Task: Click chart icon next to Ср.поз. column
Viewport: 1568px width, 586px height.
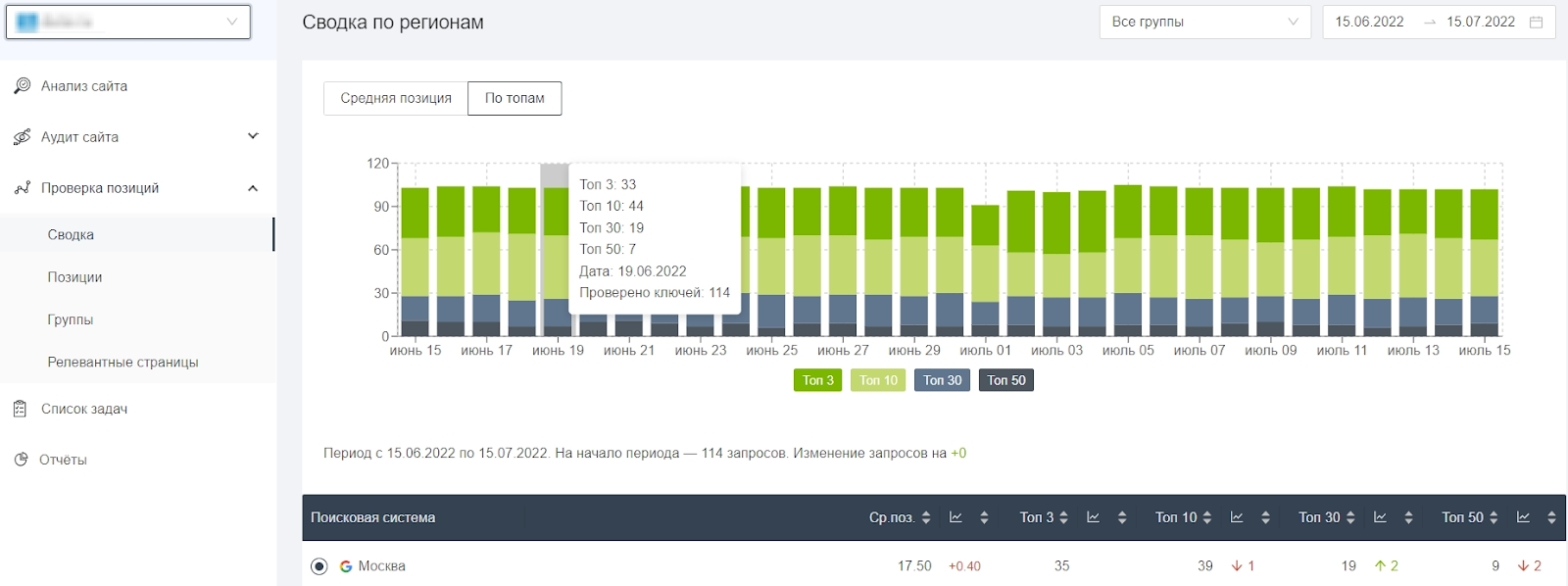Action: tap(955, 517)
